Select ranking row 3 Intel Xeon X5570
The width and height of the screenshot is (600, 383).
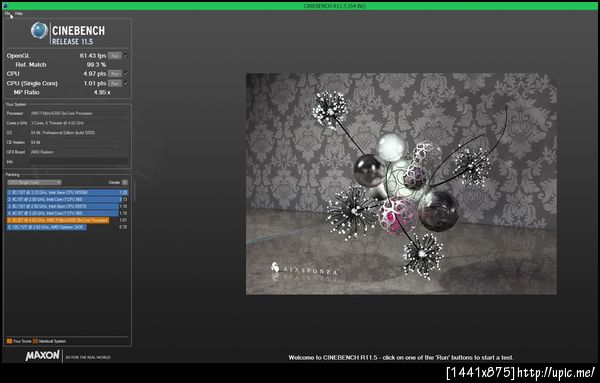pos(67,206)
